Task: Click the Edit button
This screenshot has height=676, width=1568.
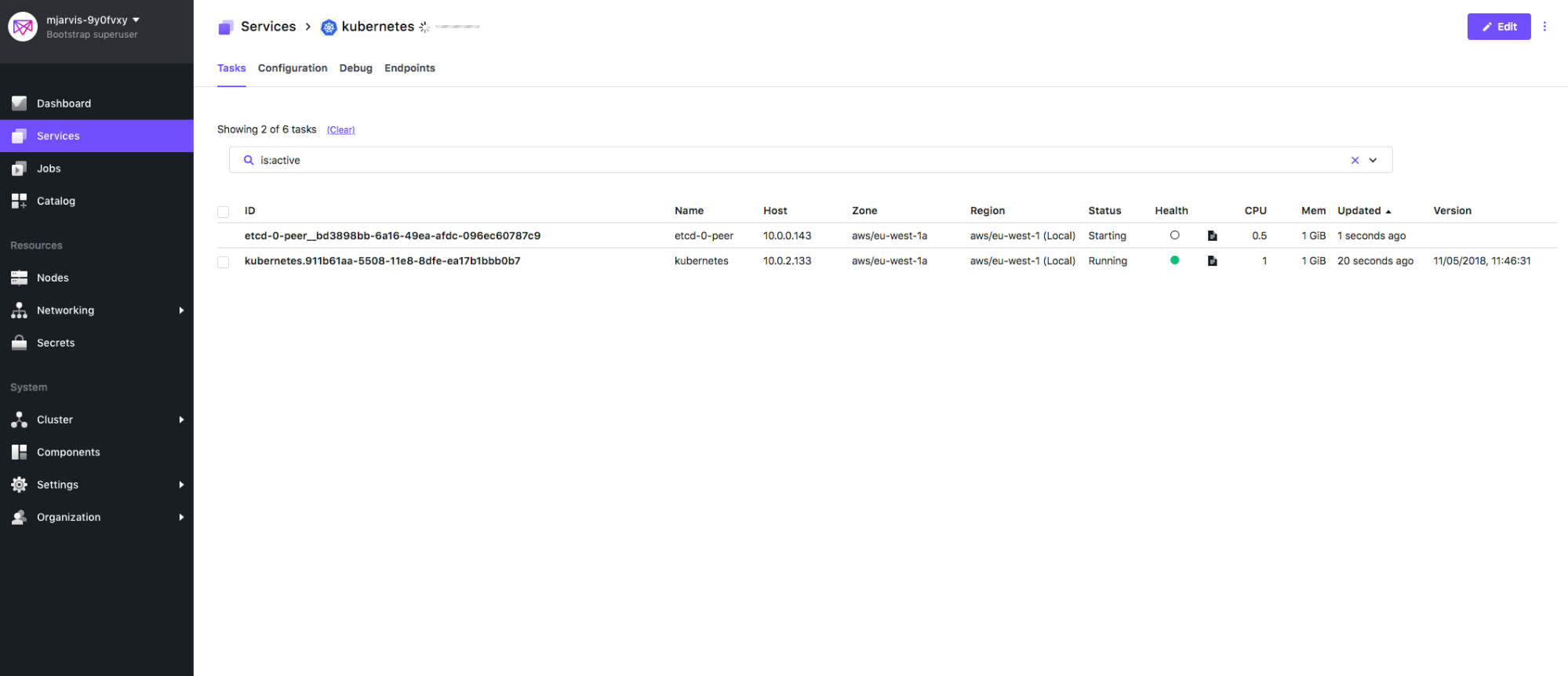Action: (1498, 27)
